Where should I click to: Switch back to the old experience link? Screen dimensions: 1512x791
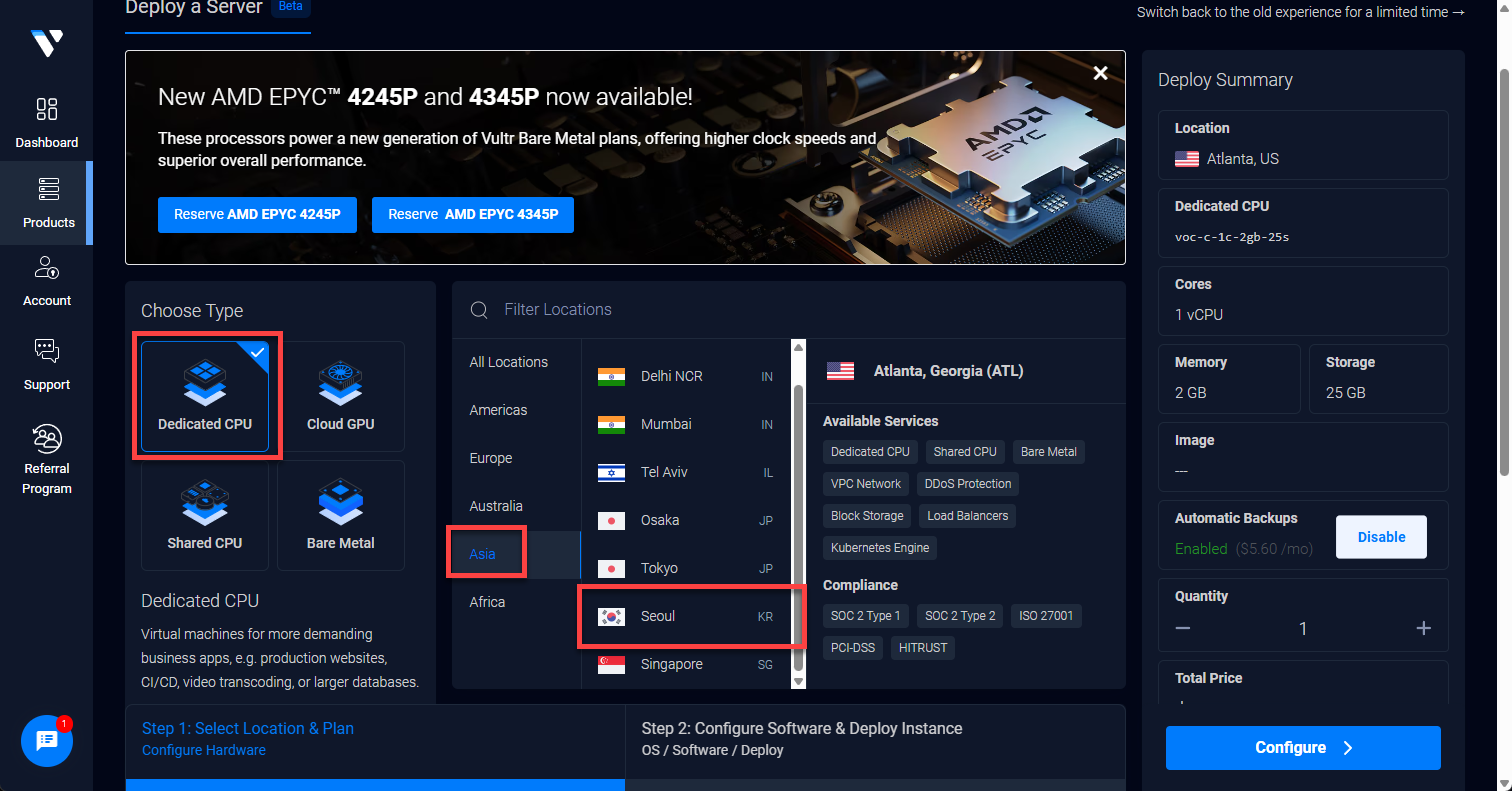(1301, 12)
